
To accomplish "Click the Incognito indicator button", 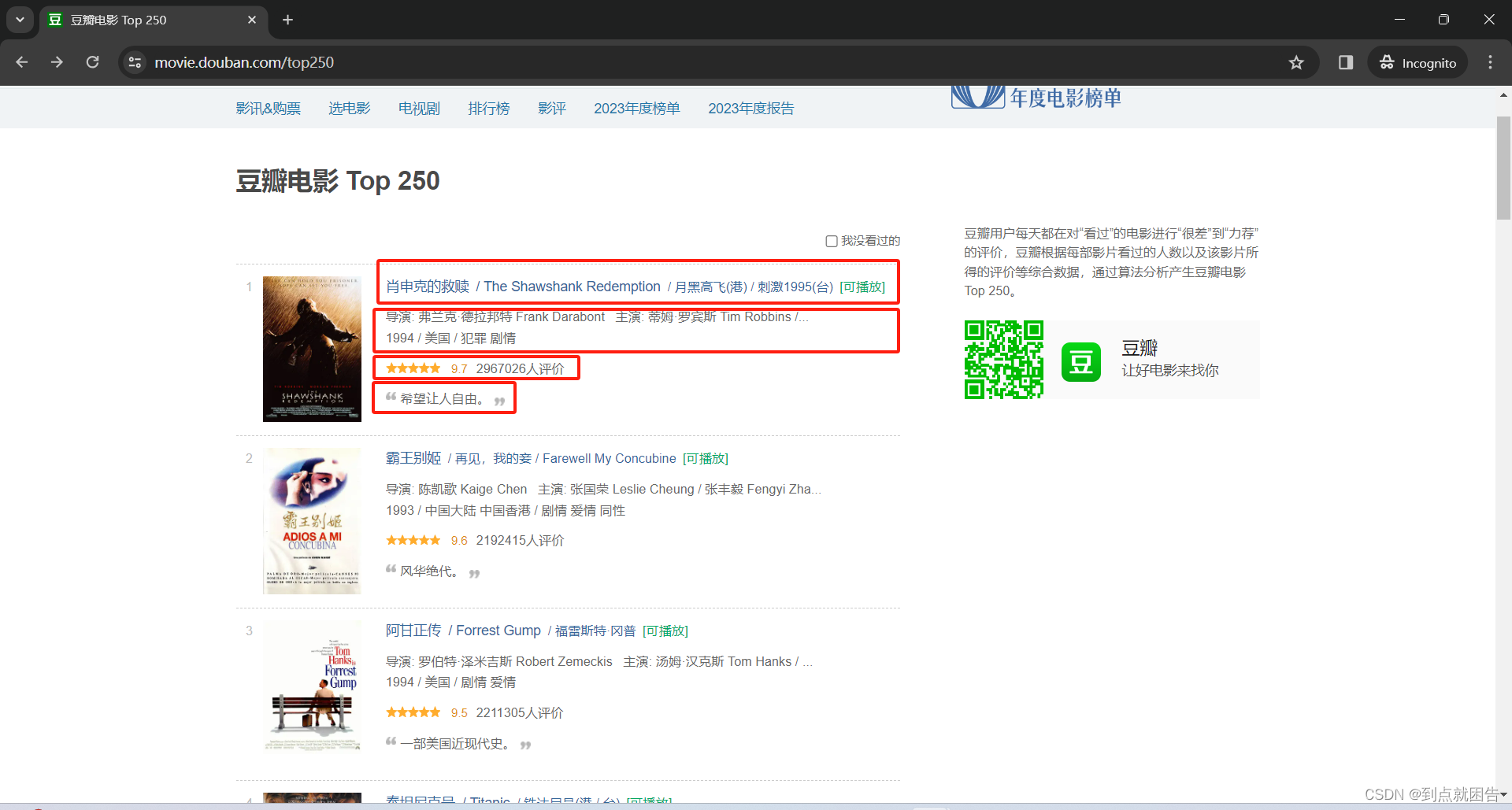I will coord(1418,62).
